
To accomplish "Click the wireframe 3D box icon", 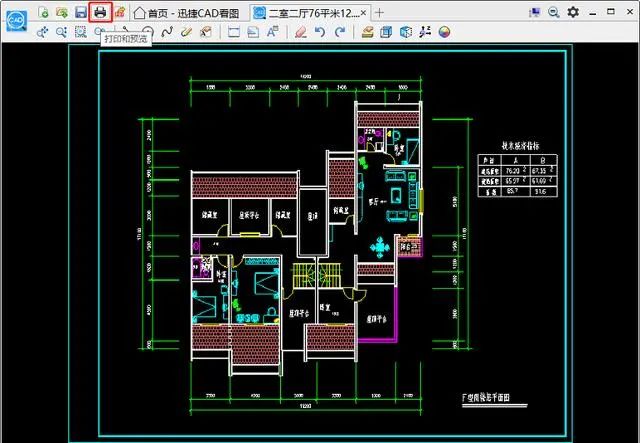I will (386, 32).
